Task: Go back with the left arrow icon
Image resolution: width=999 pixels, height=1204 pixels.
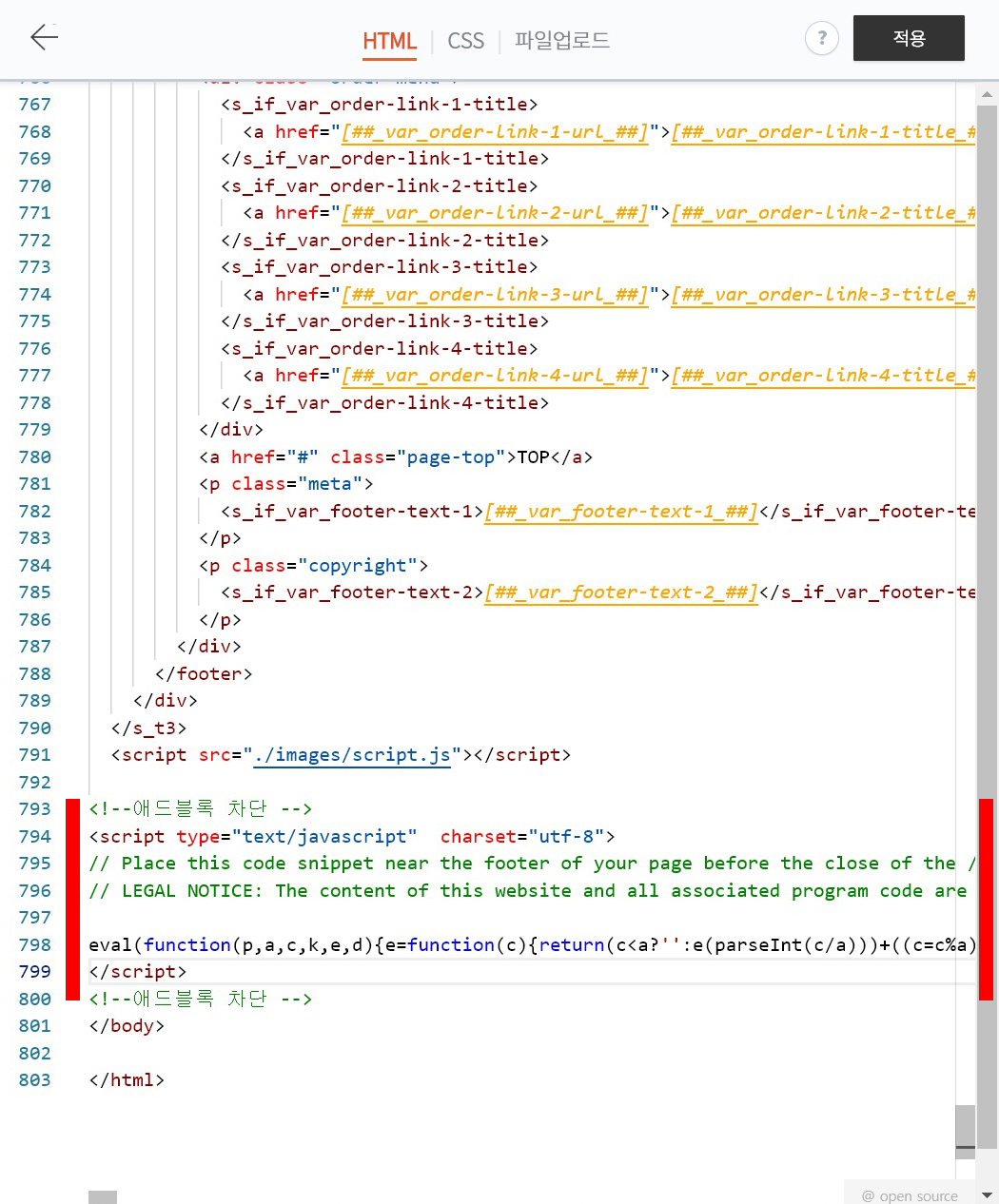Action: click(x=44, y=37)
